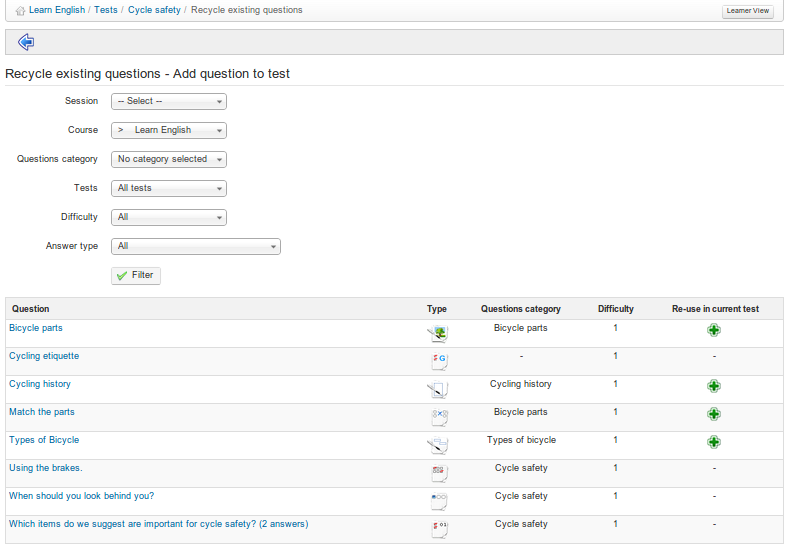Switch to Learner View

tap(747, 11)
